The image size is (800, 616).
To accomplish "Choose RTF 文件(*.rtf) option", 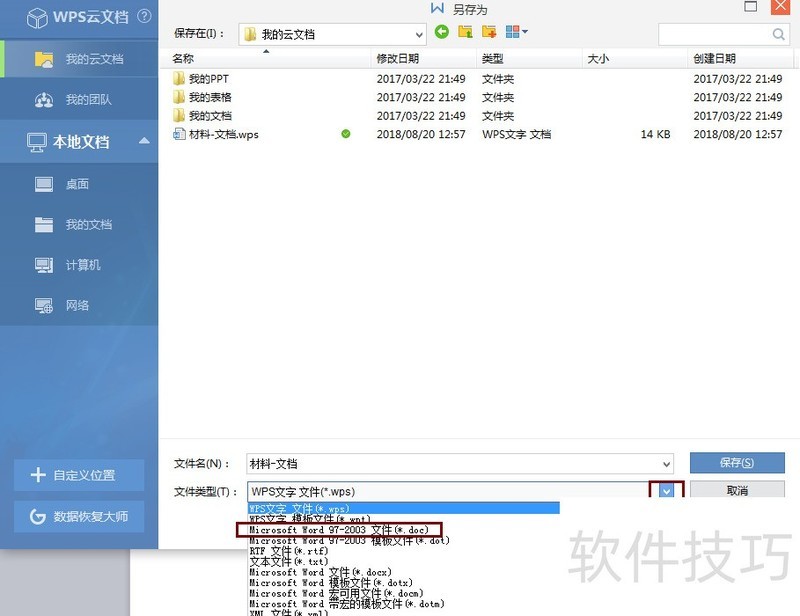I will [288, 551].
